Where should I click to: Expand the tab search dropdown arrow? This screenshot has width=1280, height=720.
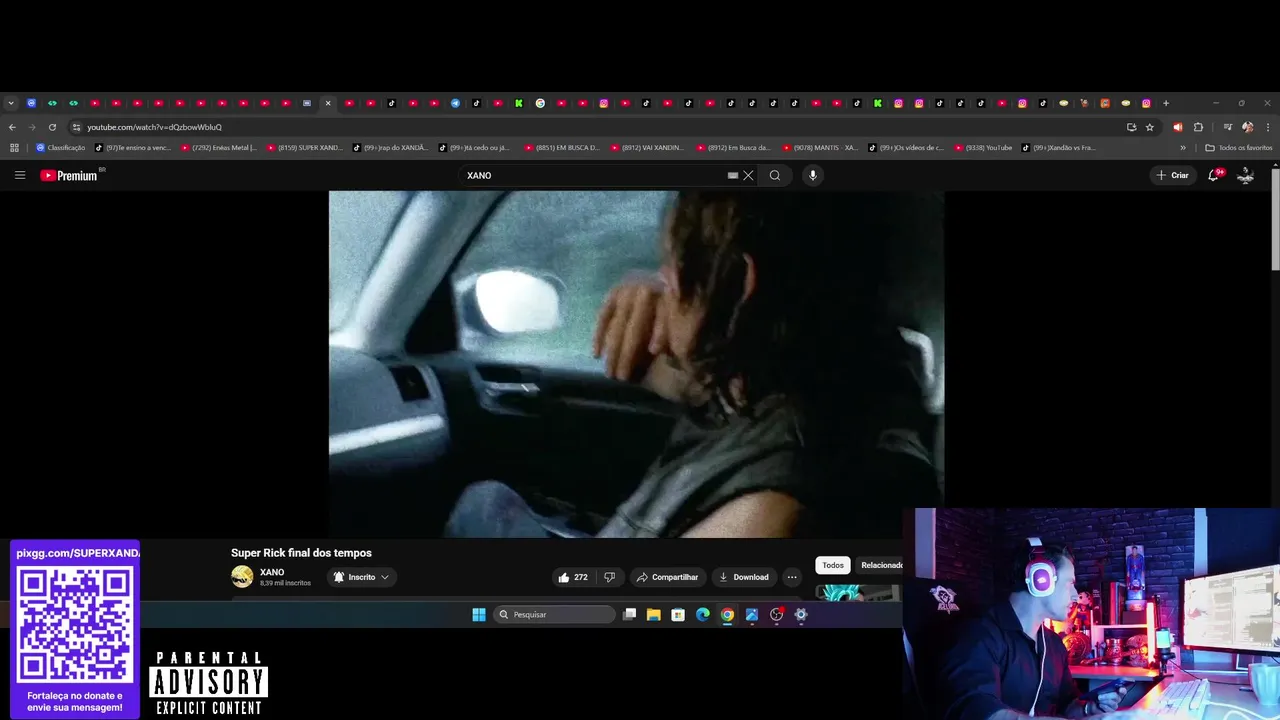(11, 103)
